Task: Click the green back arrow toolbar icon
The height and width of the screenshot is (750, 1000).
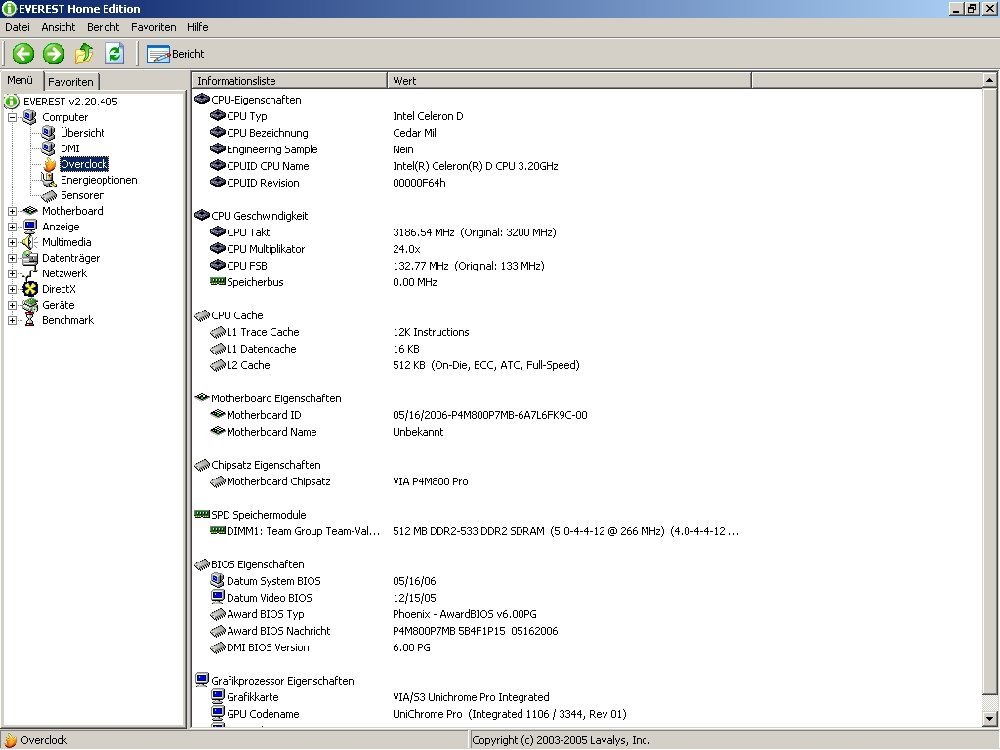Action: (x=23, y=54)
